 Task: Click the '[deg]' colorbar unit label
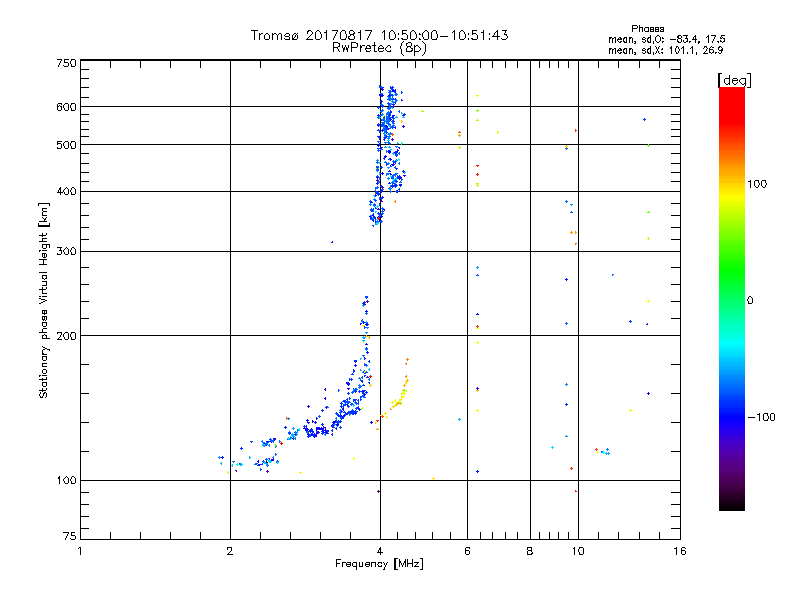point(734,80)
